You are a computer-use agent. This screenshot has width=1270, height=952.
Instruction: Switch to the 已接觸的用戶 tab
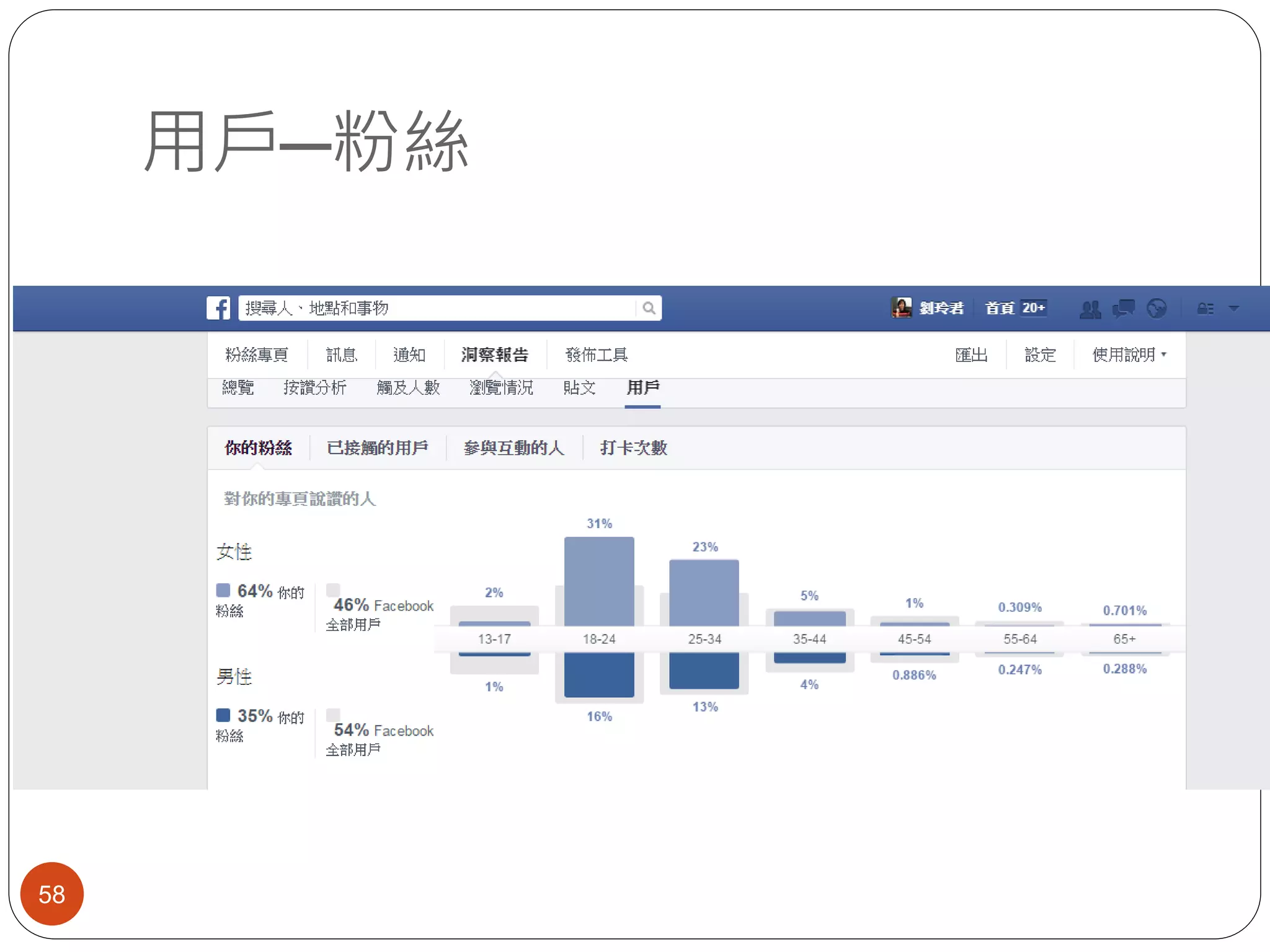pyautogui.click(x=377, y=447)
